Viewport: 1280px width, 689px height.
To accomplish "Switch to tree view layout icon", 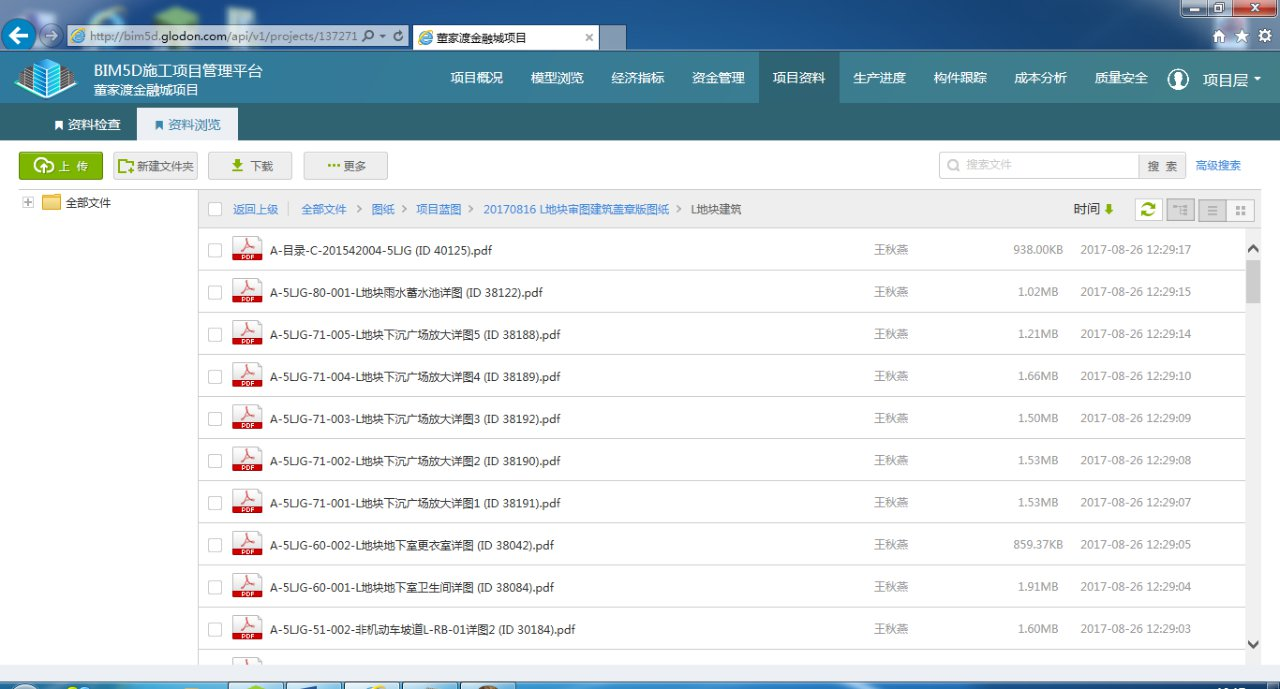I will [1180, 210].
